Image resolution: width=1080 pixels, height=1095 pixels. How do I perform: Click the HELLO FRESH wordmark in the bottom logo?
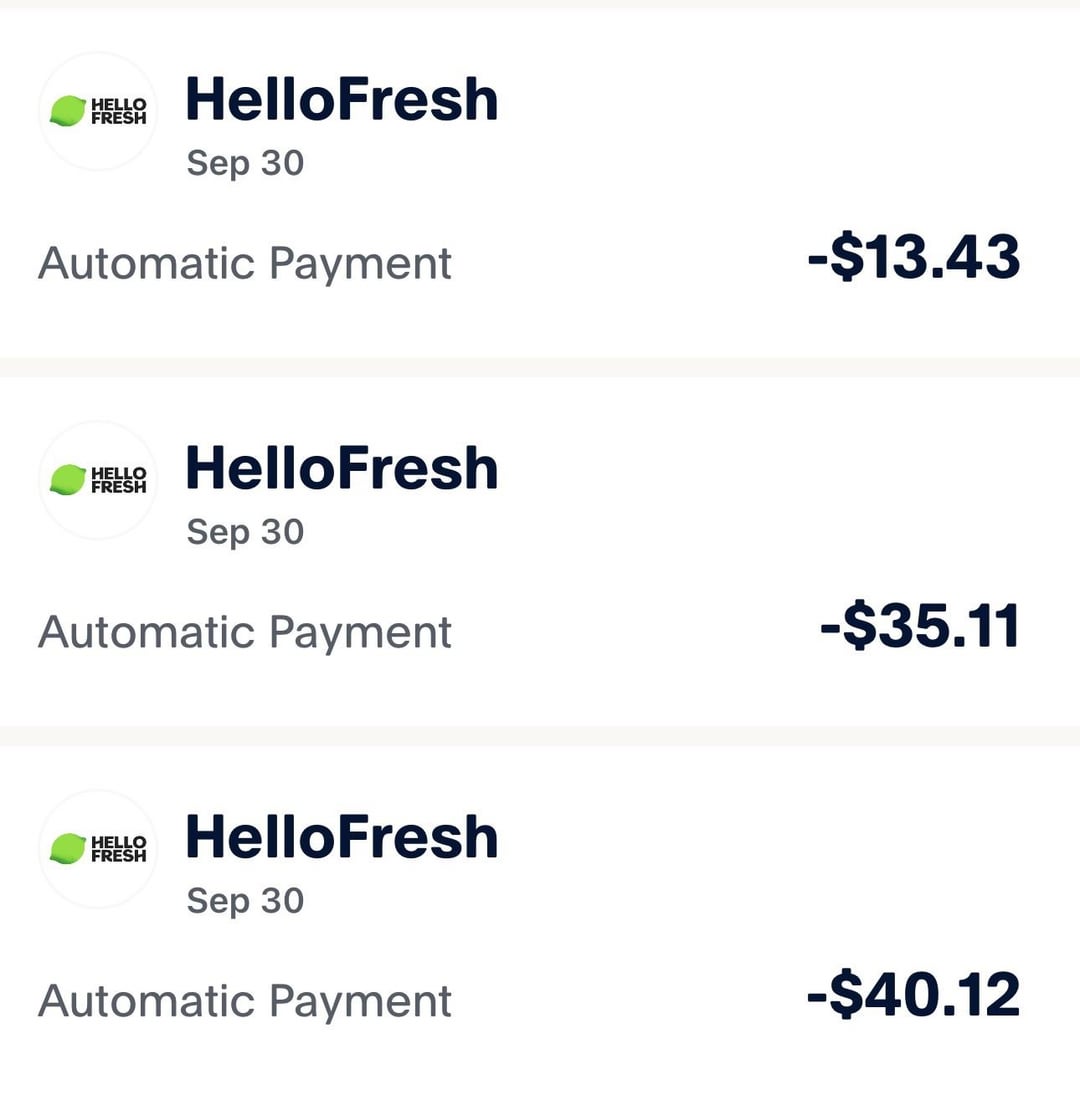(118, 848)
